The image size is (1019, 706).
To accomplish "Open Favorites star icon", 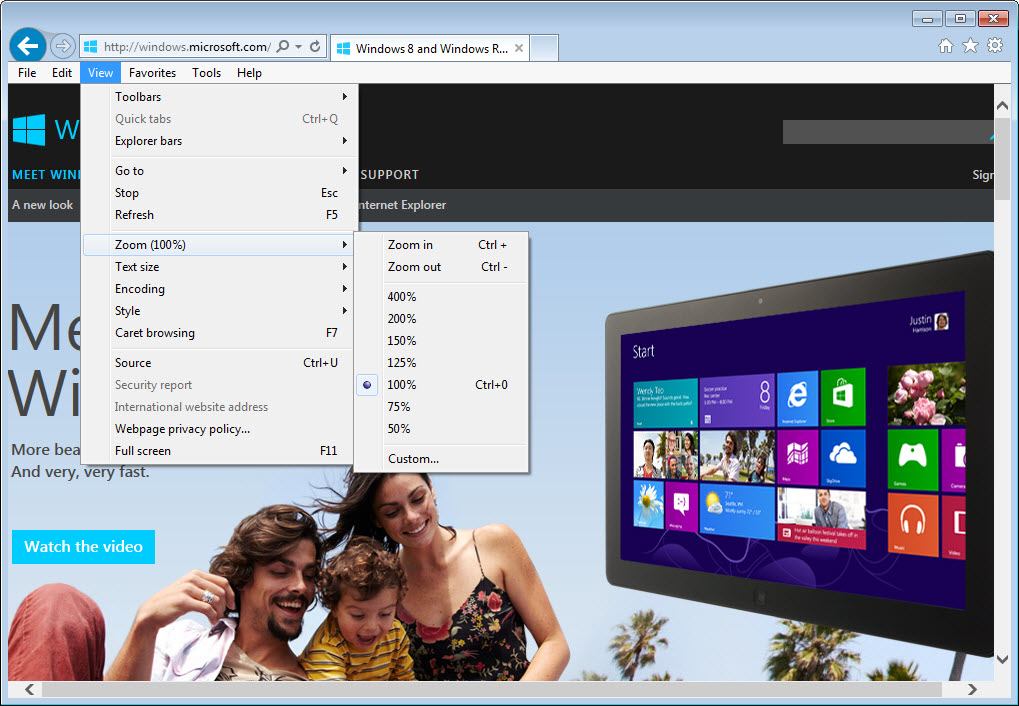I will [970, 46].
